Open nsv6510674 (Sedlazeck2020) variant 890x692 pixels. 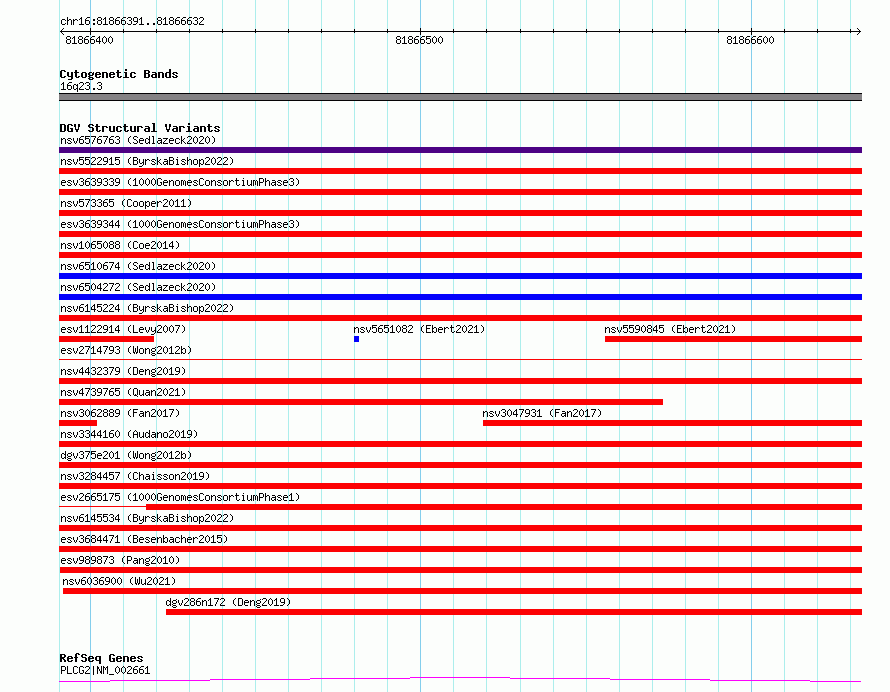(138, 266)
